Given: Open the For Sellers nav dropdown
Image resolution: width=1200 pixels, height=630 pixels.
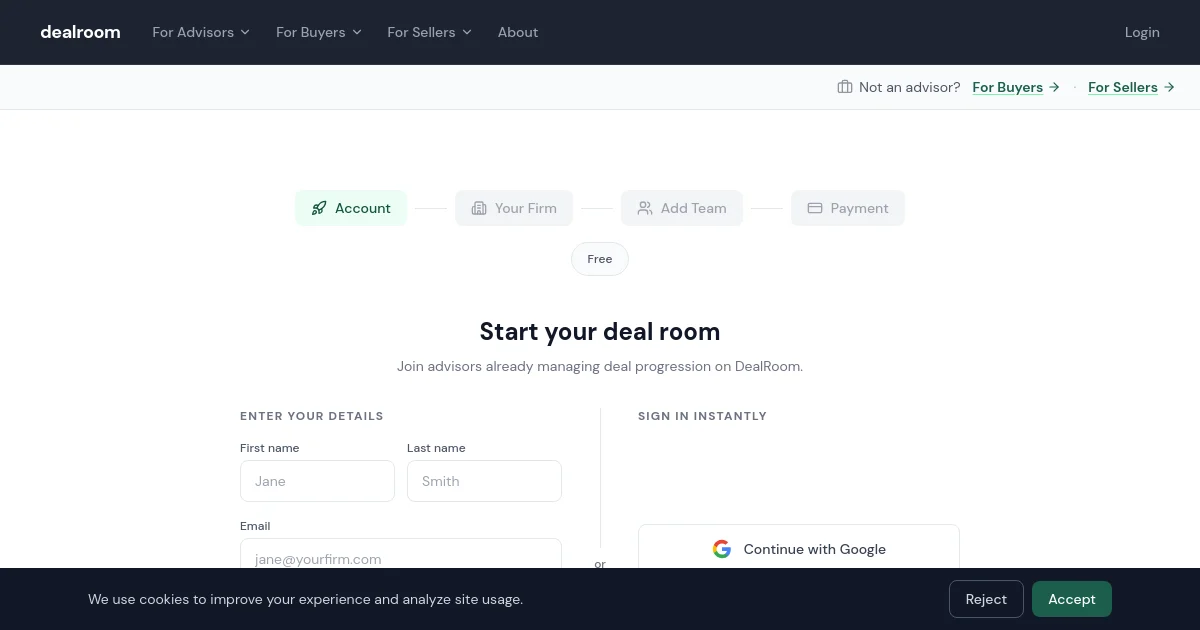Looking at the screenshot, I should [x=429, y=32].
